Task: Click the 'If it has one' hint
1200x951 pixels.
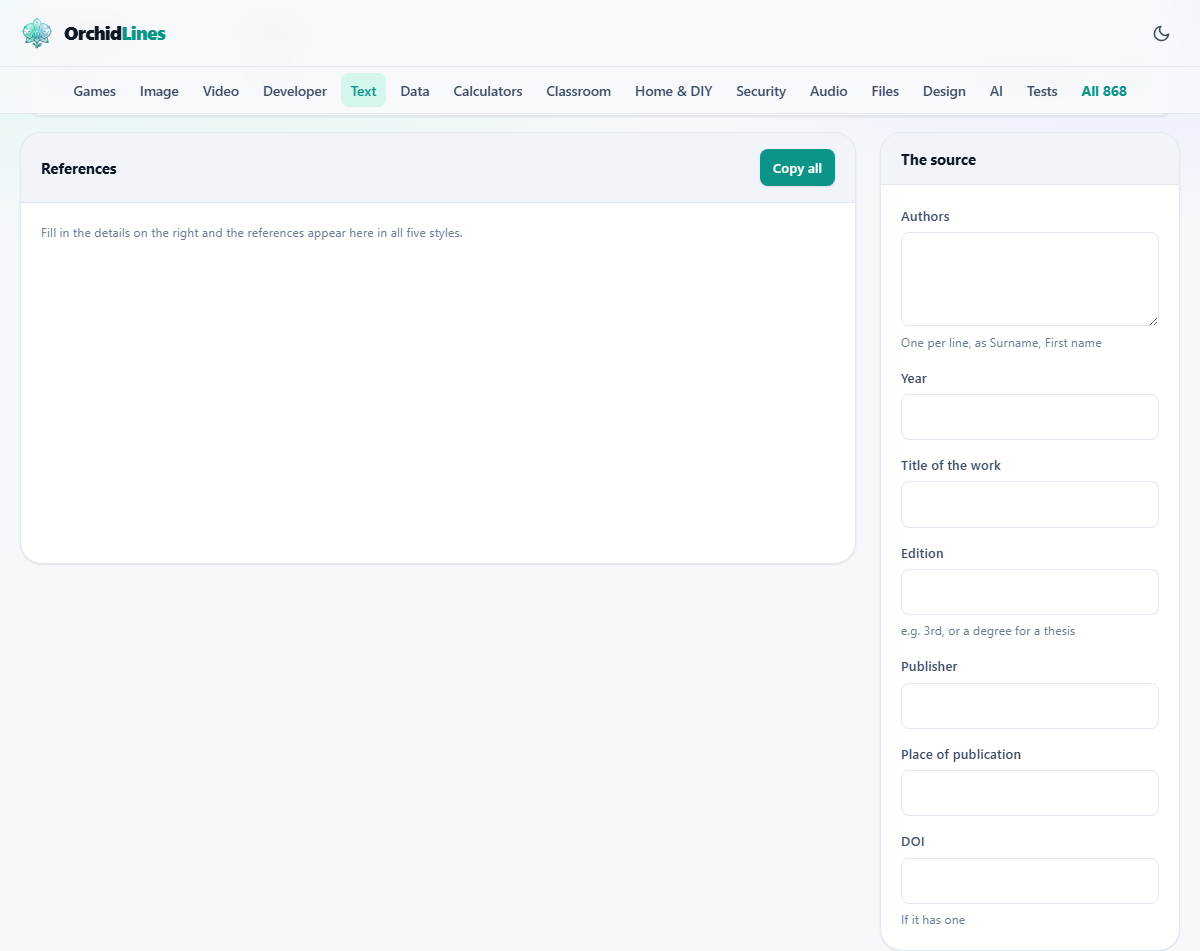Action: coord(933,920)
